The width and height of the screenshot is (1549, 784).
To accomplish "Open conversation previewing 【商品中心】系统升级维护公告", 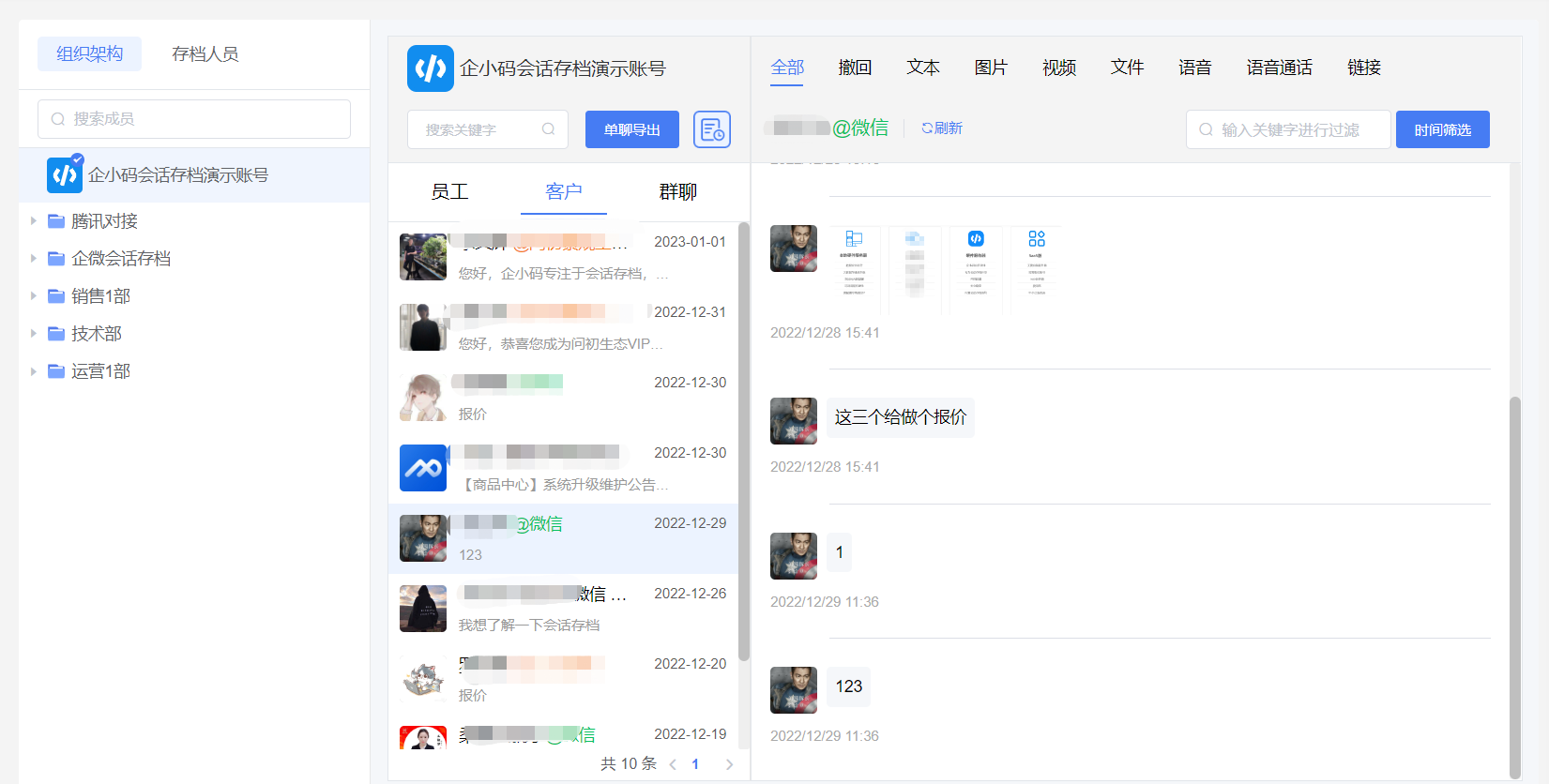I will click(x=564, y=468).
